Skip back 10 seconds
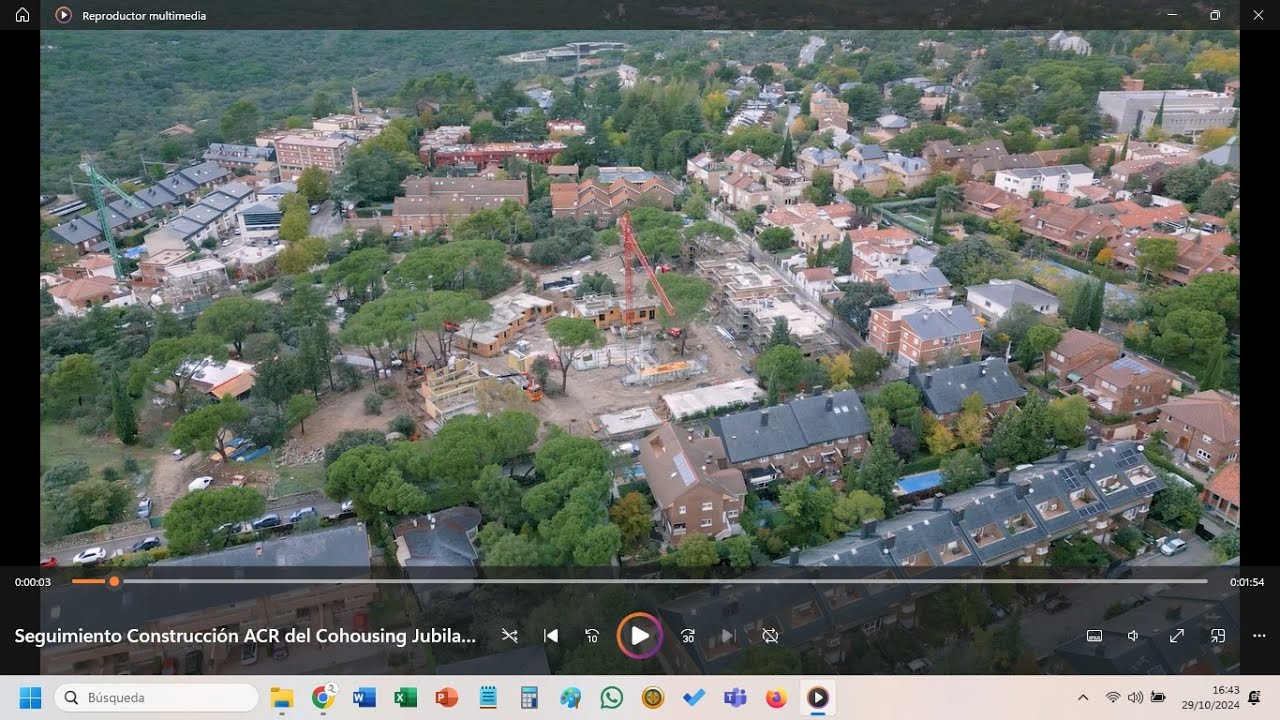Screen dimensions: 1280x720 click(591, 635)
